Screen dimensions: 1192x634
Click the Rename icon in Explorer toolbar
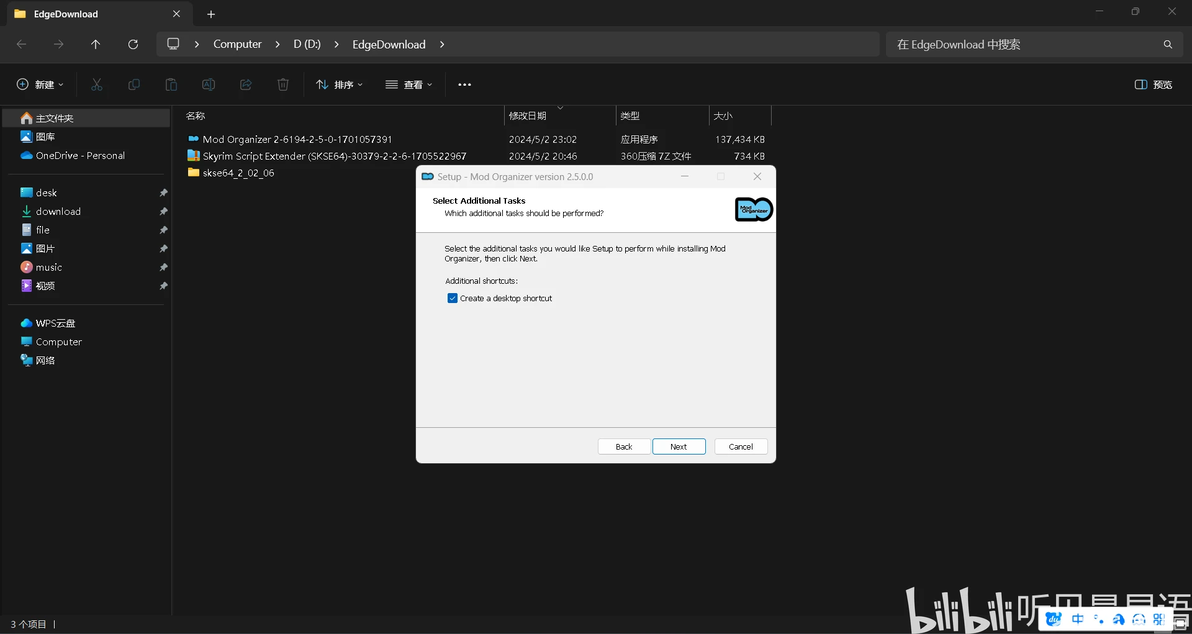[x=208, y=84]
